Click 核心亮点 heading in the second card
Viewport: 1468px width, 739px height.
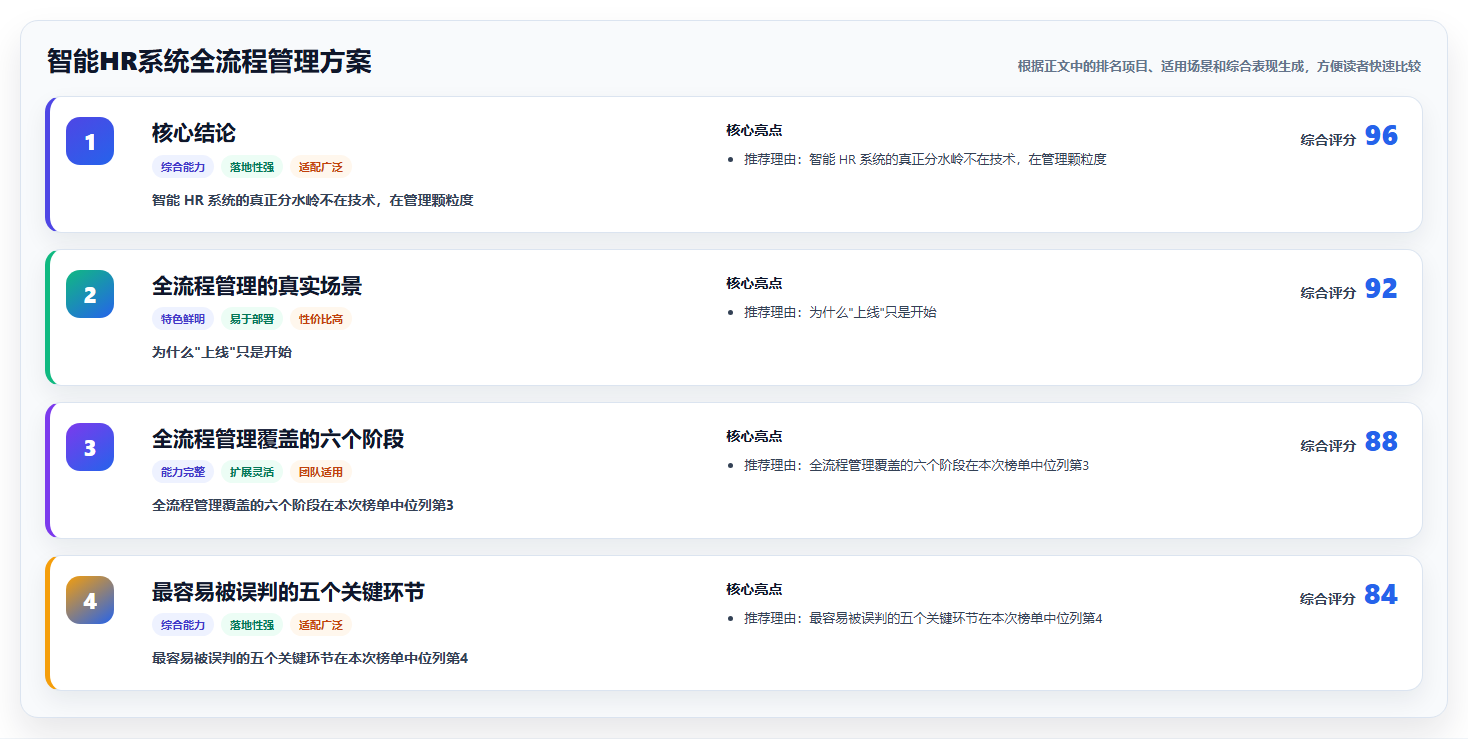(x=754, y=283)
